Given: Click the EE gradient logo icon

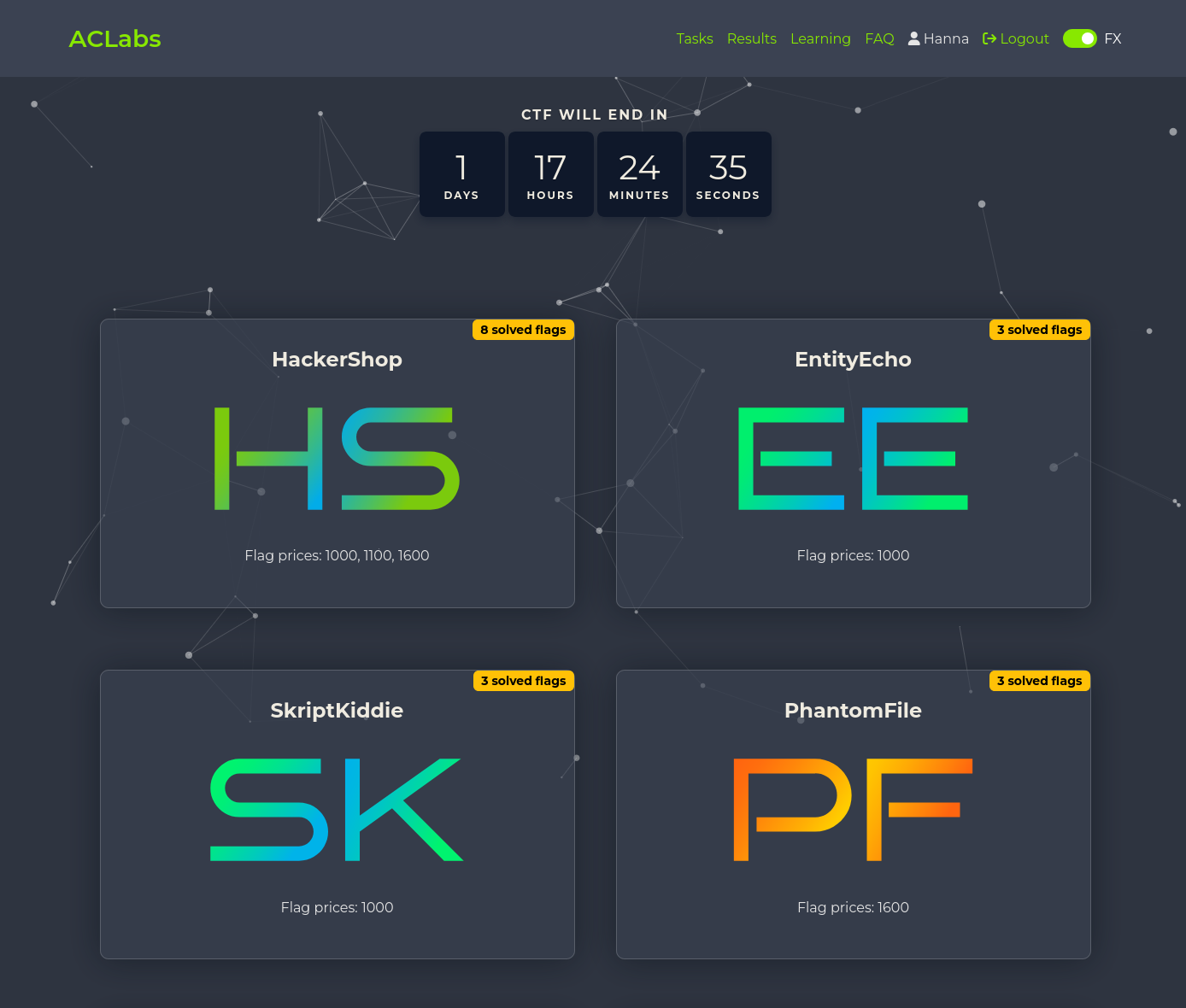Looking at the screenshot, I should 853,459.
